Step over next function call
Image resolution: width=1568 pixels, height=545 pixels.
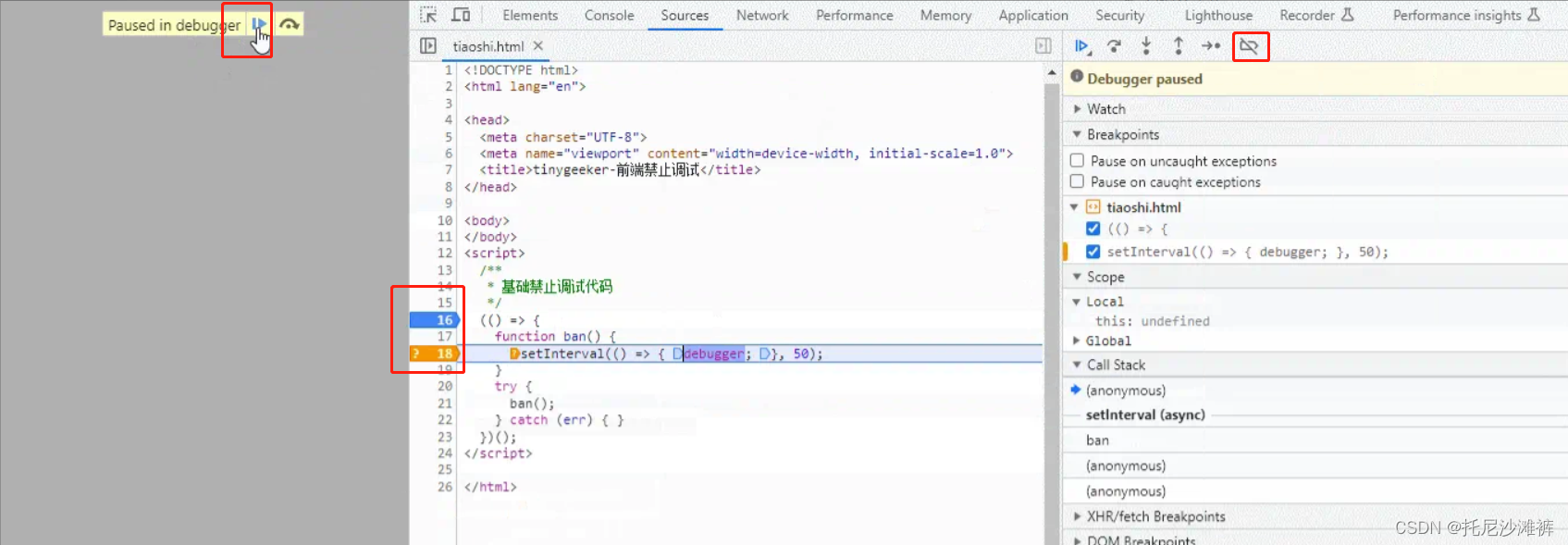1114,45
